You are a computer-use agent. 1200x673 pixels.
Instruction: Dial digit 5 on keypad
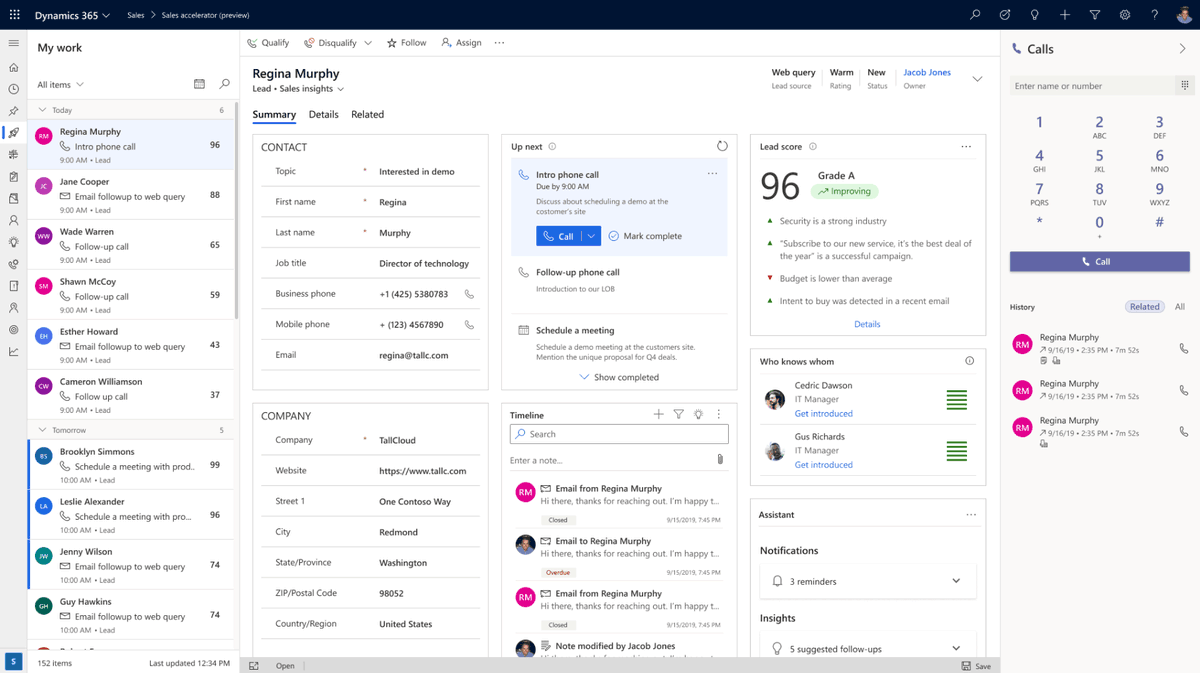pos(1099,160)
